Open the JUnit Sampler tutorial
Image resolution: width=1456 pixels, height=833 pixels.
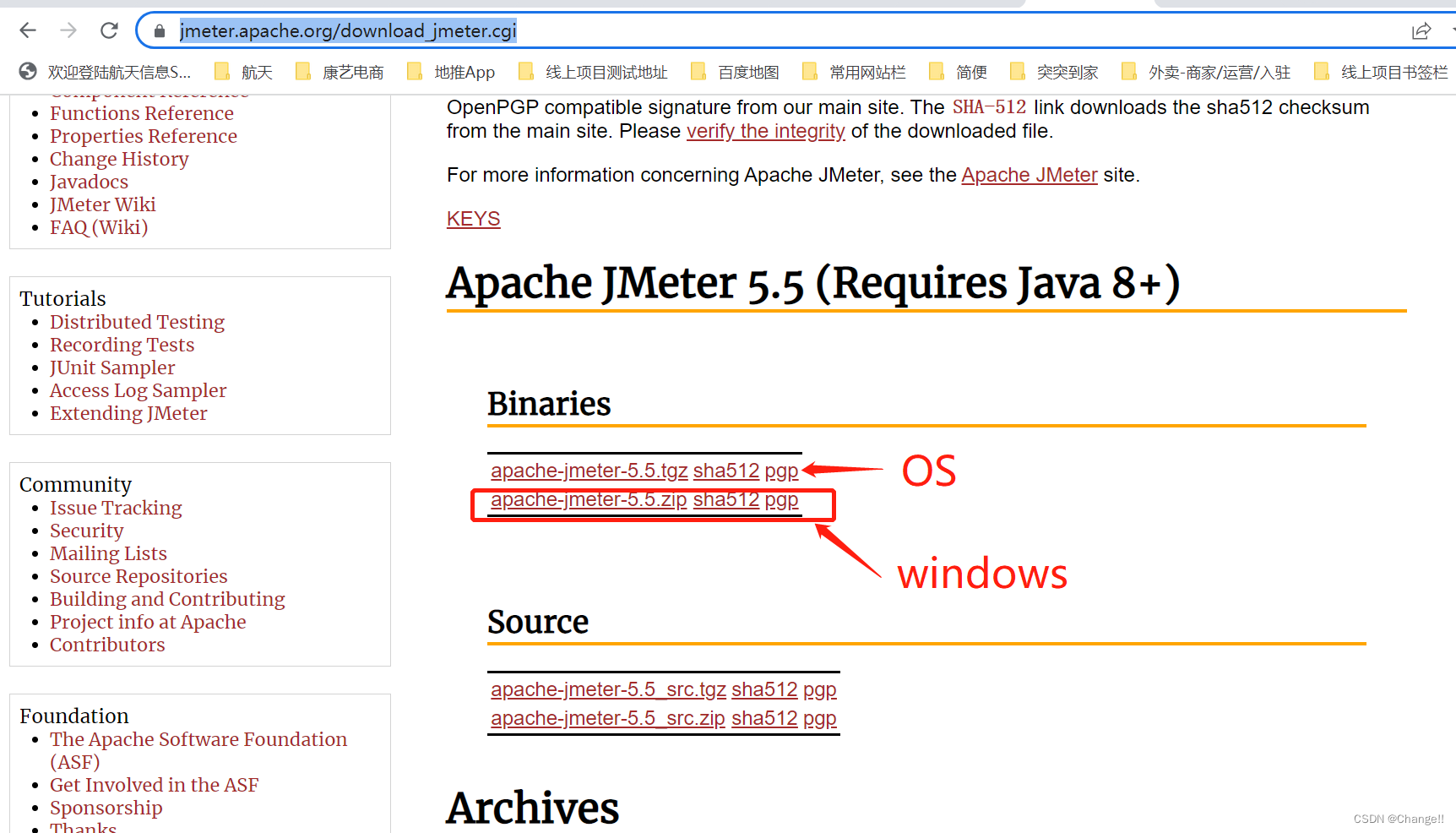click(x=112, y=367)
